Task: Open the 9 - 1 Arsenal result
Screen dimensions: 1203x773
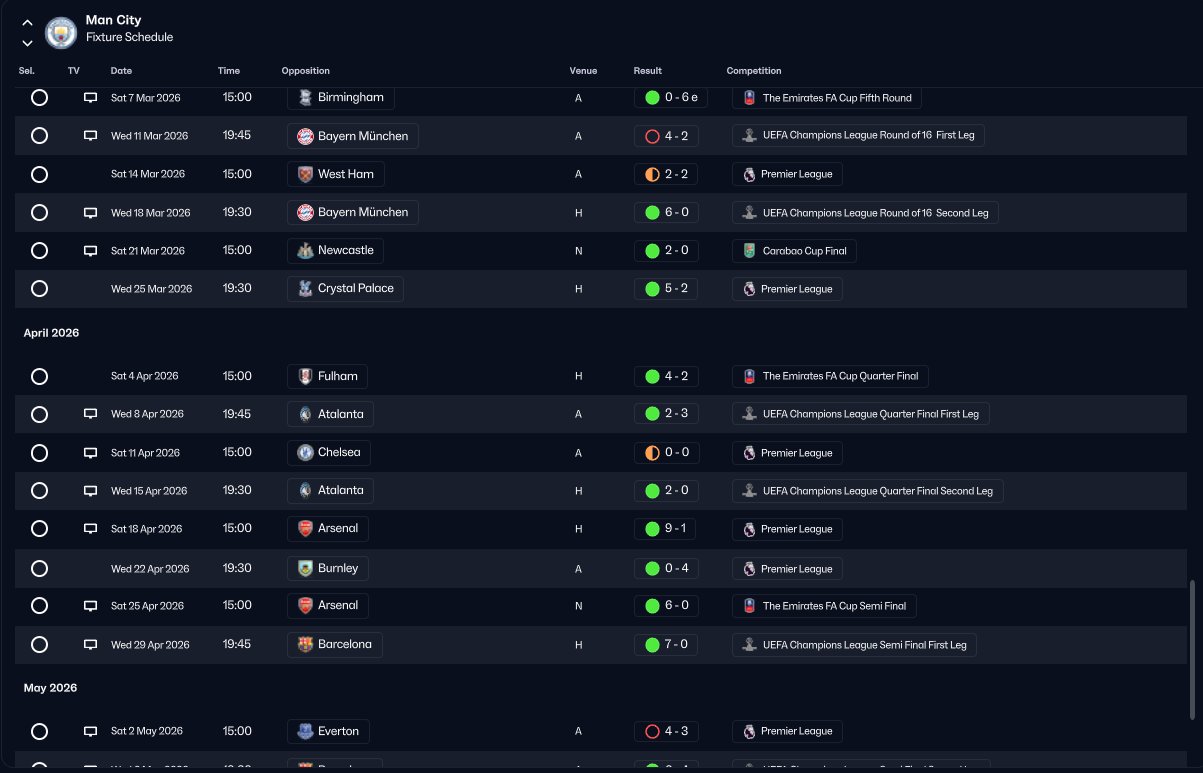Action: (x=666, y=528)
